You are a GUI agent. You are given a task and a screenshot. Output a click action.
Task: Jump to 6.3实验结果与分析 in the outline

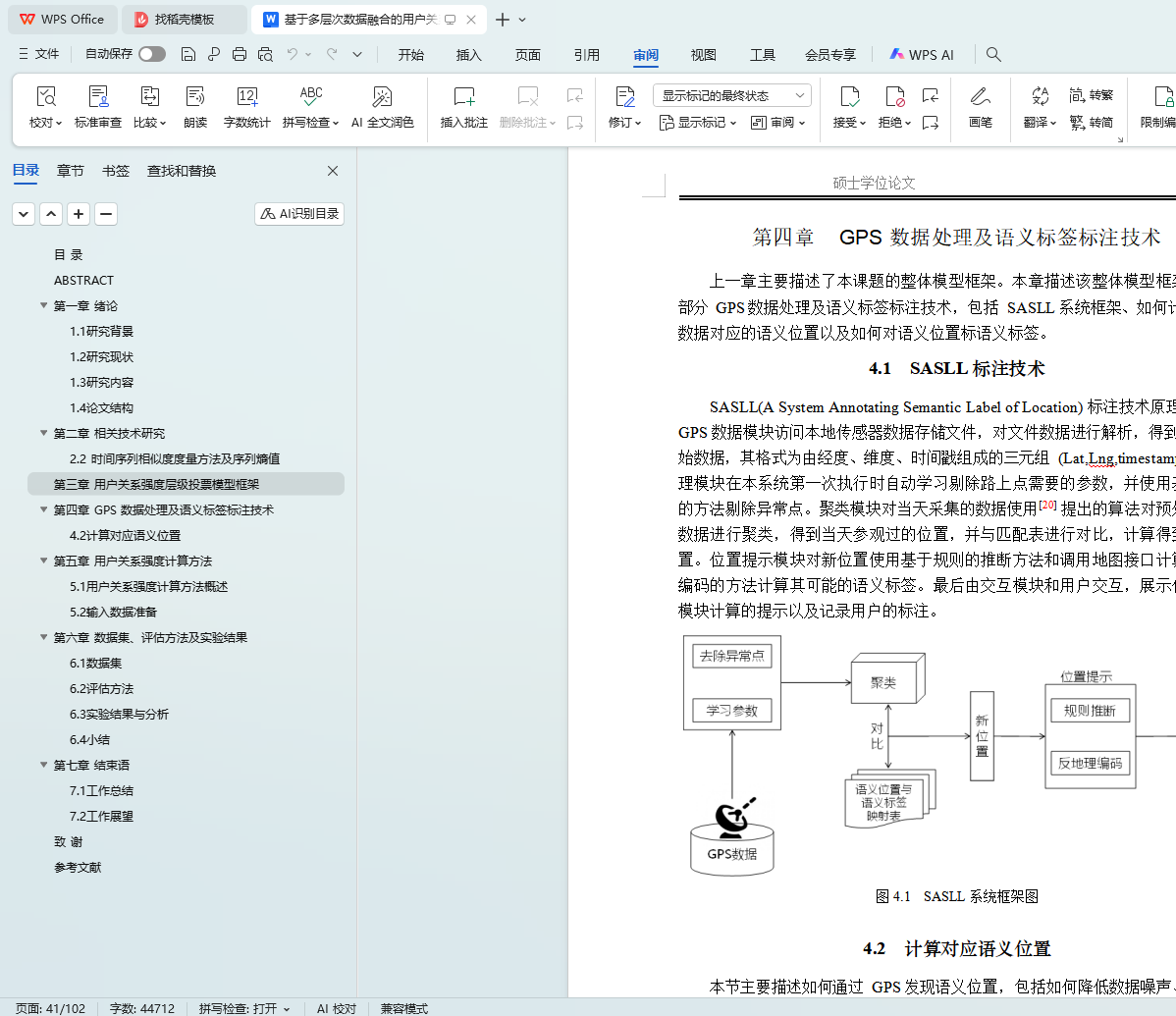[119, 714]
